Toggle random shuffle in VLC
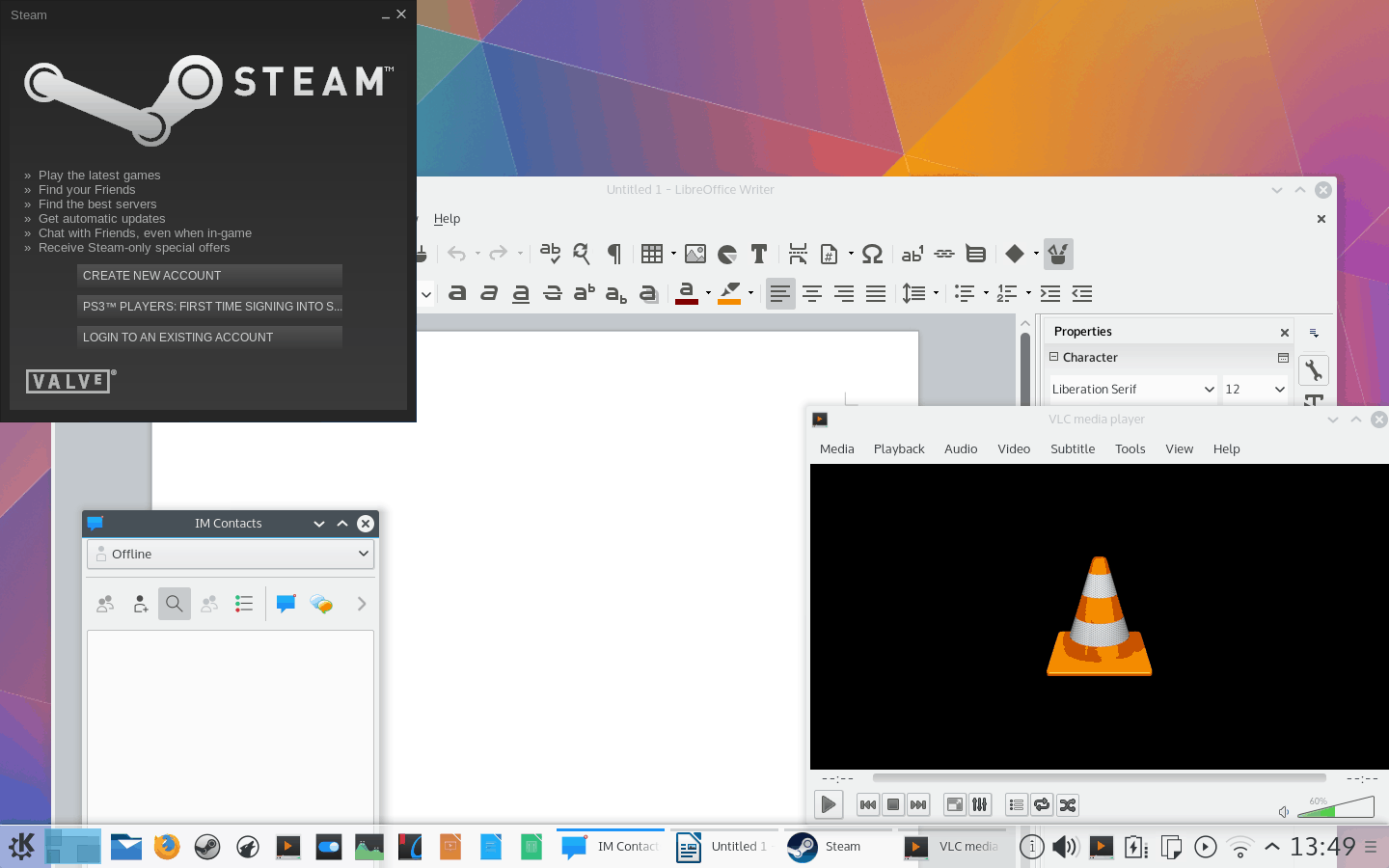 point(1068,804)
